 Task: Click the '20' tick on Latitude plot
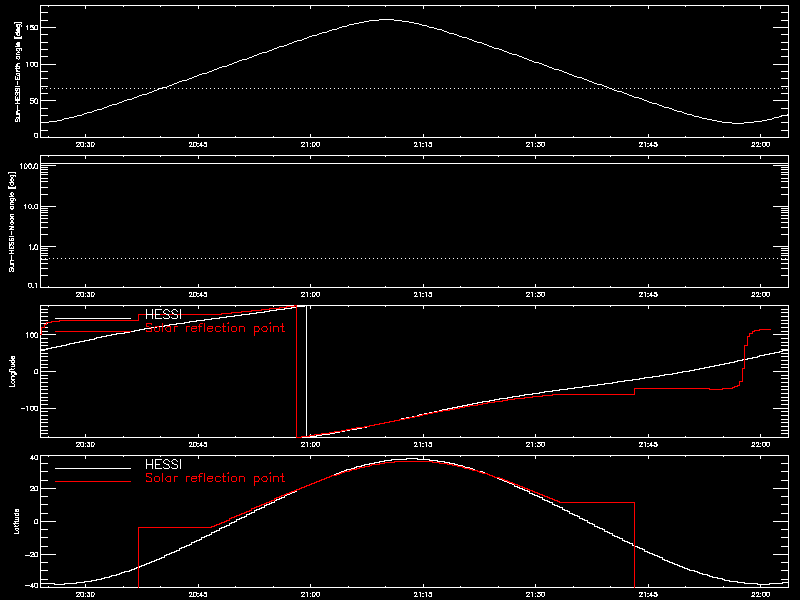coord(34,489)
